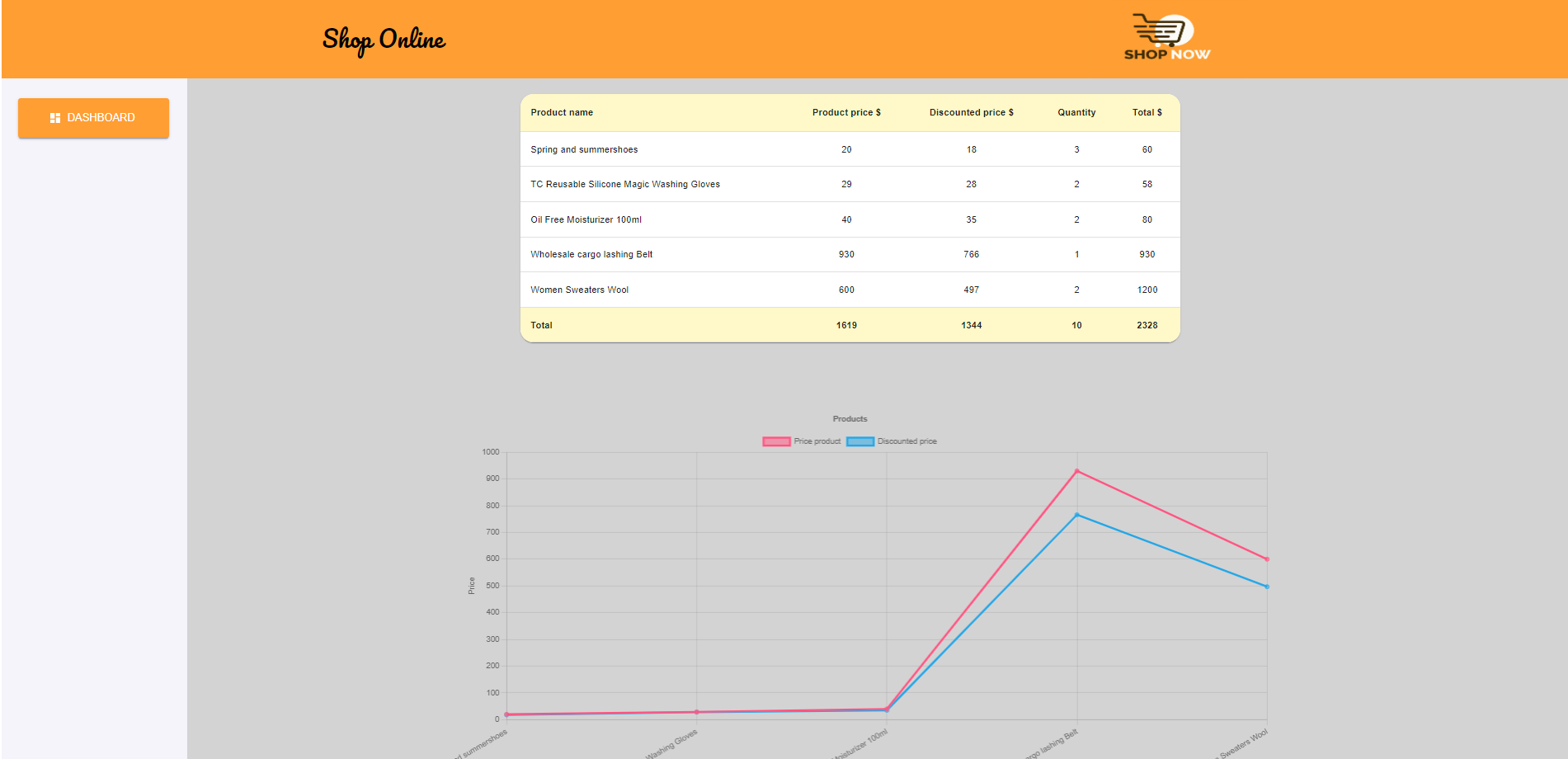Viewport: 1568px width, 759px height.
Task: Click the blue data point for Women Sweaters Wool
Action: 1266,587
